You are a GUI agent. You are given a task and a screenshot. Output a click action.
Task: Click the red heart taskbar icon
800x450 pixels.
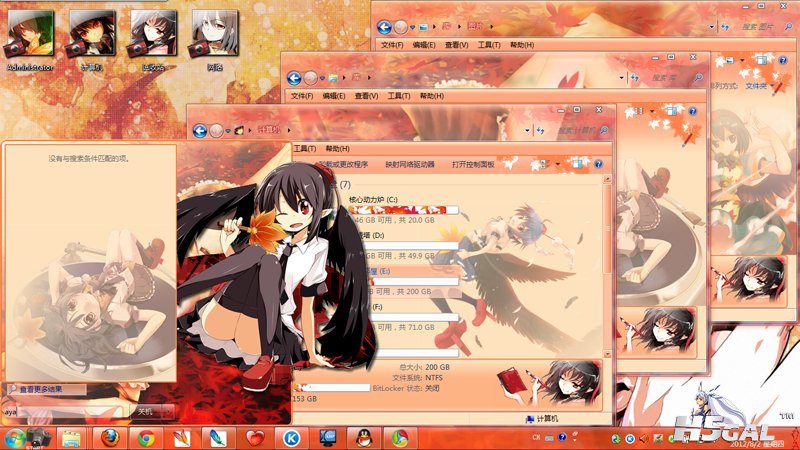(x=255, y=437)
